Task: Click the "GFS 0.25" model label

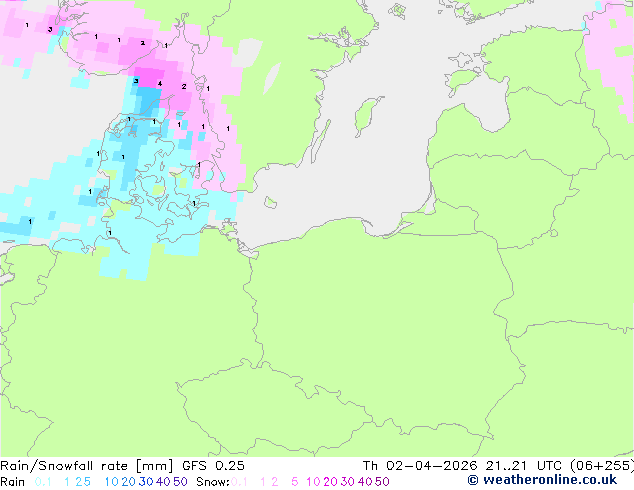Action: [x=213, y=466]
